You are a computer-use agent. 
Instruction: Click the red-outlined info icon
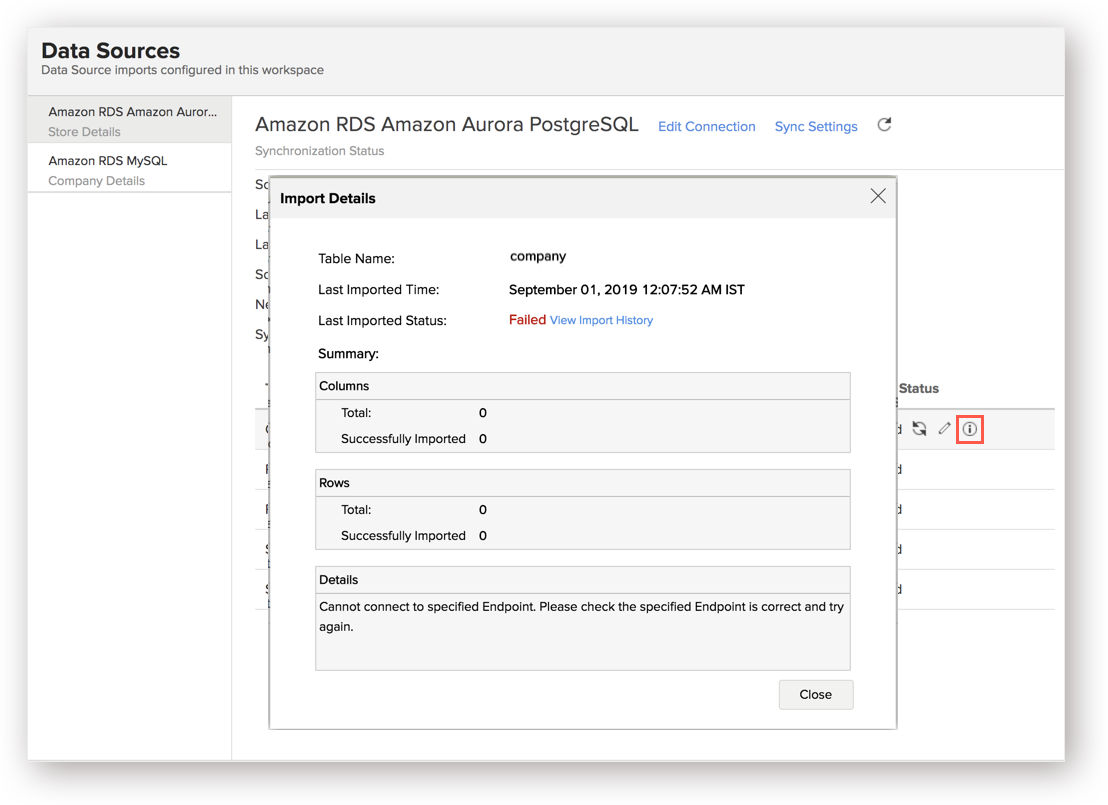click(x=969, y=429)
